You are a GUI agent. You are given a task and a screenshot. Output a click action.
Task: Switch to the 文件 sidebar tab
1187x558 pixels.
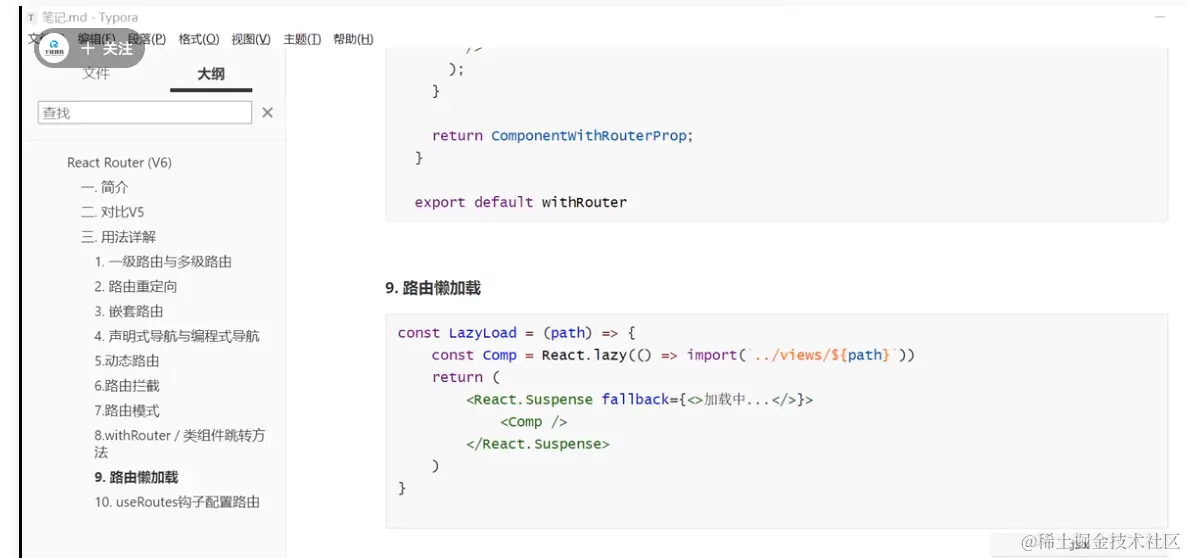[x=96, y=74]
